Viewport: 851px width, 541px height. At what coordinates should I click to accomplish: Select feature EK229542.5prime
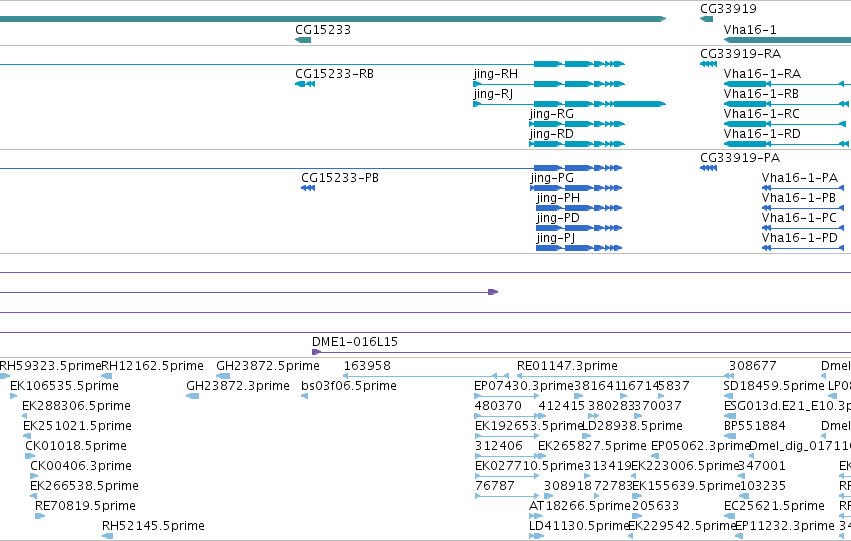click(x=682, y=526)
